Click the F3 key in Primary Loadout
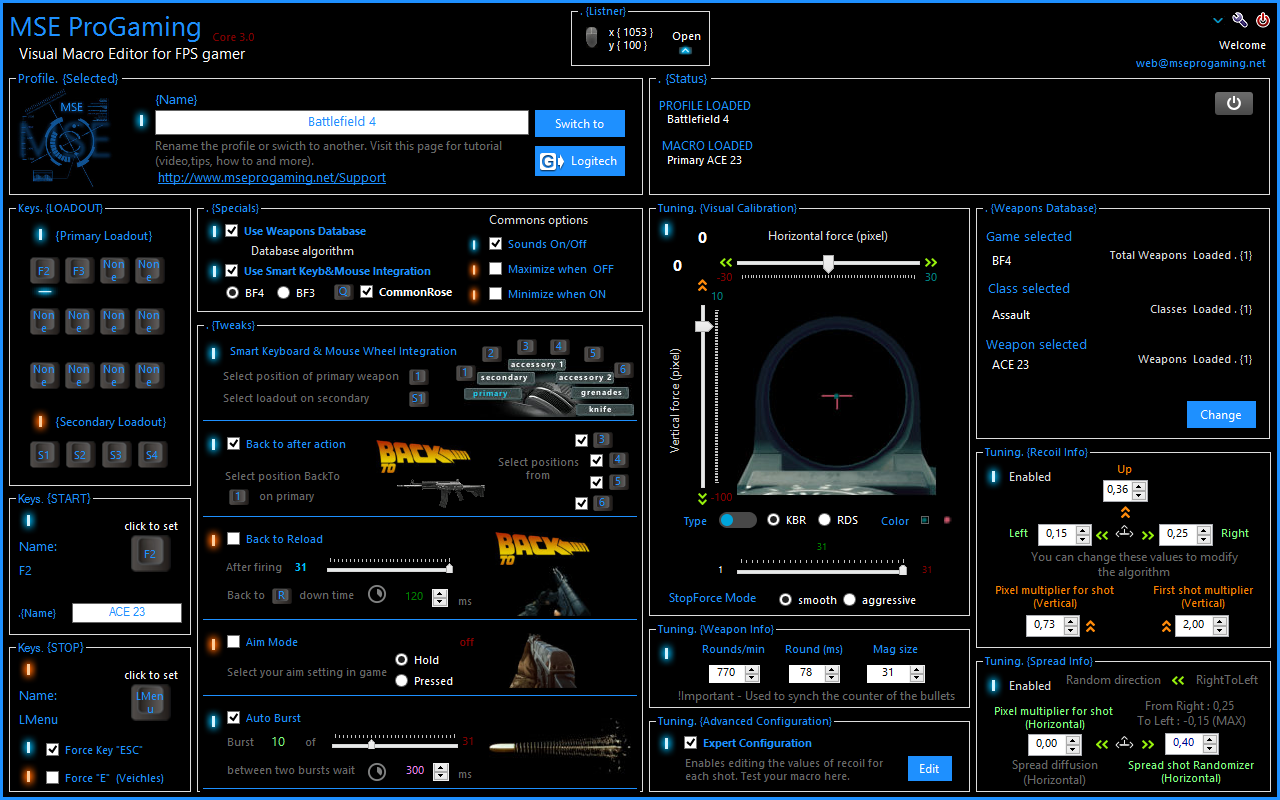Screen dimensions: 1280x800 tap(79, 271)
